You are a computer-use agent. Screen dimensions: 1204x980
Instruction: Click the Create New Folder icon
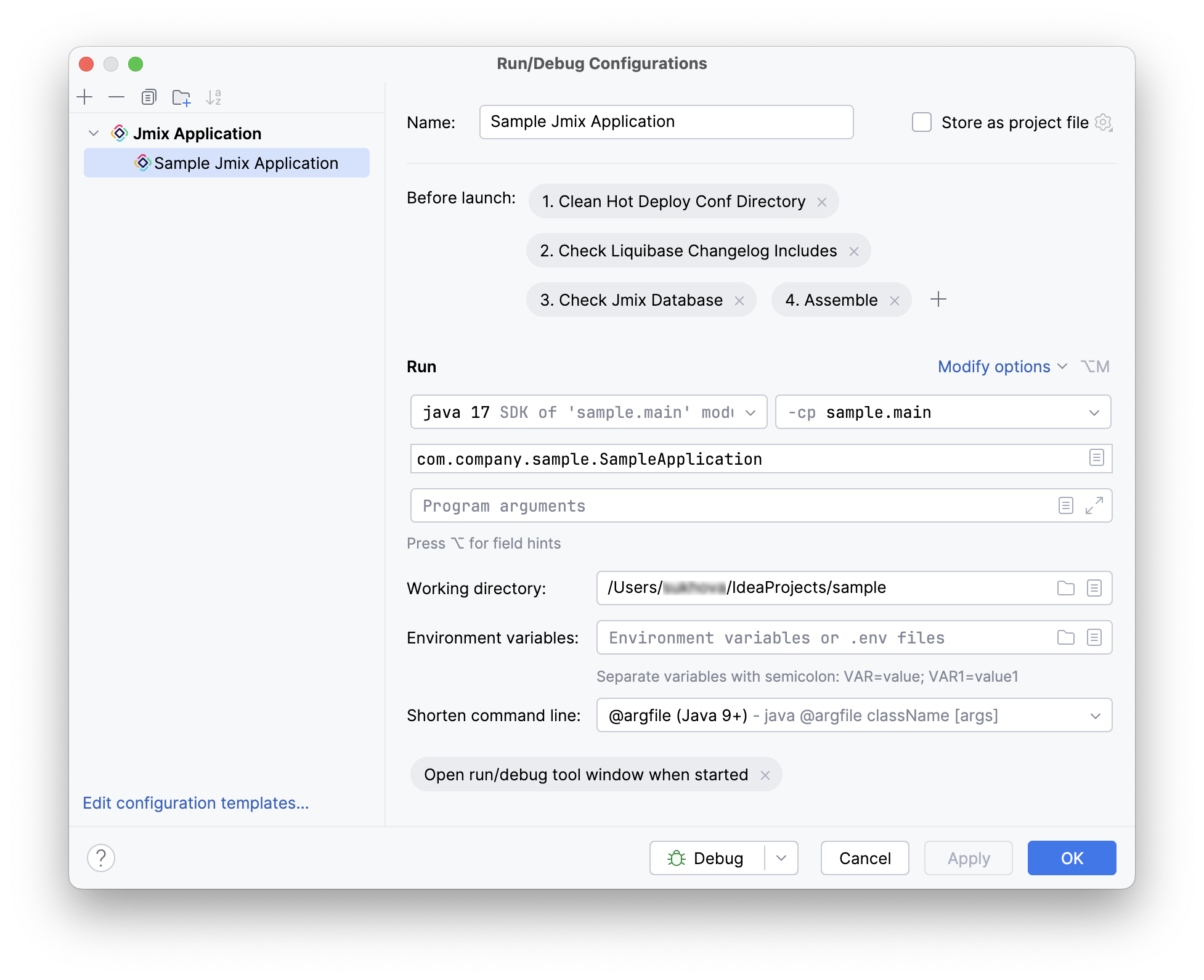click(x=181, y=97)
